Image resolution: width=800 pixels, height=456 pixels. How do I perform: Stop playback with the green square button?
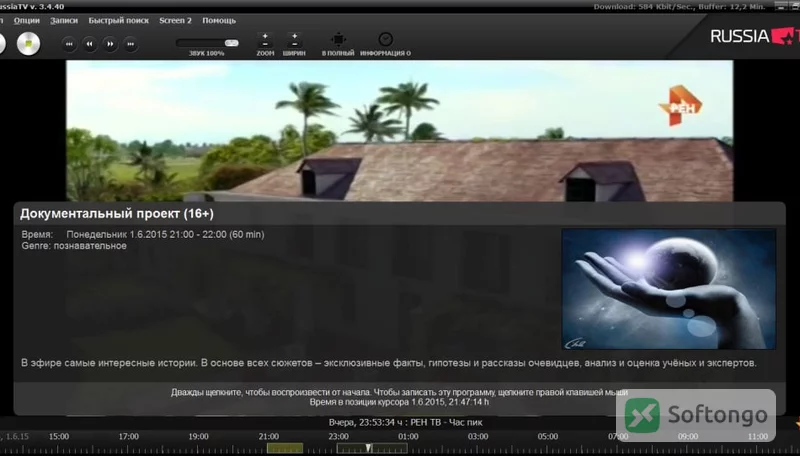coord(29,44)
